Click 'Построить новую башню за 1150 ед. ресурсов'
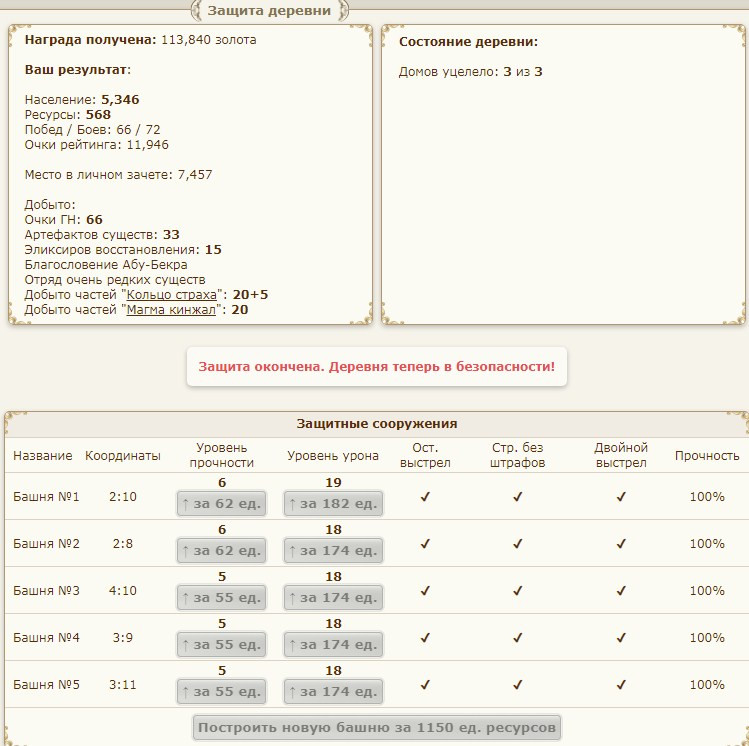This screenshot has width=749, height=746. point(377,726)
